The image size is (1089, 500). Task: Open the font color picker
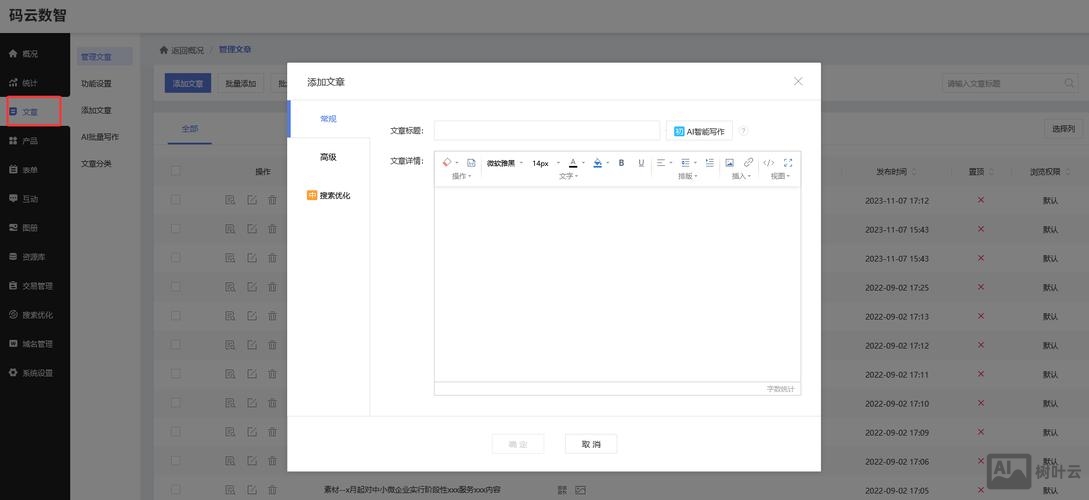point(574,163)
